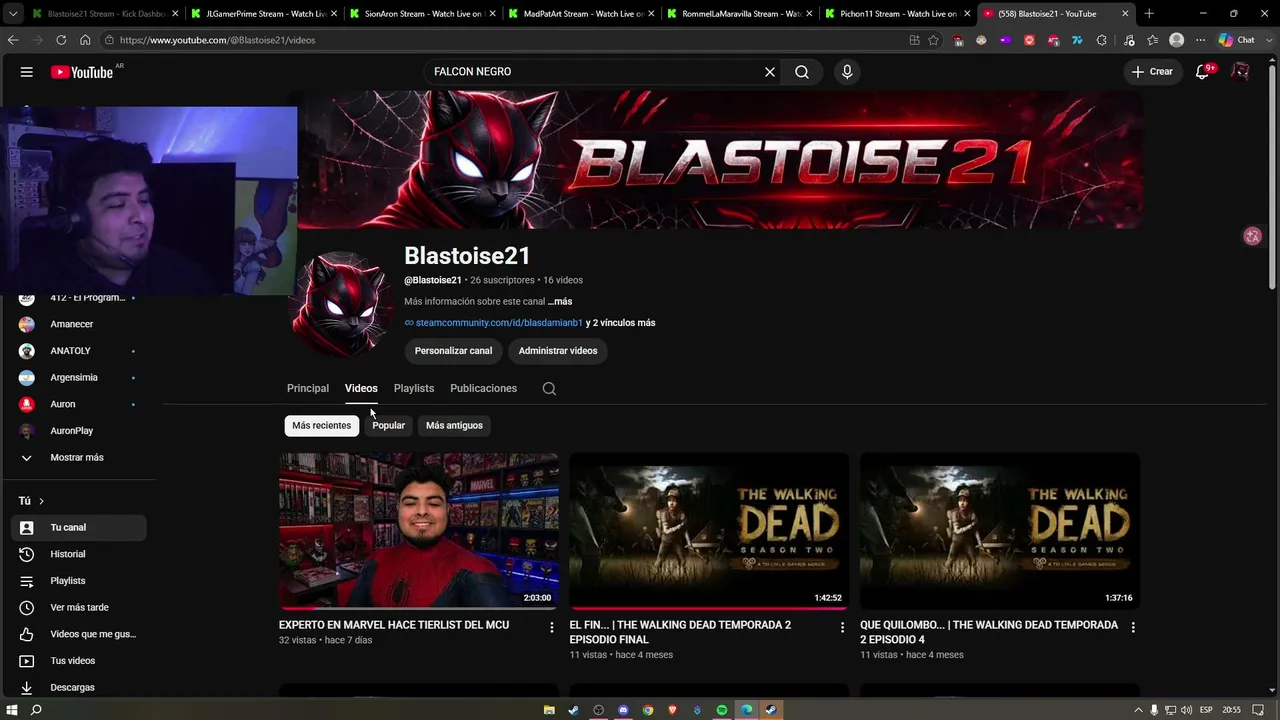Image resolution: width=1280 pixels, height=720 pixels.
Task: Switch to SionAron Stream browser tab
Action: (423, 14)
